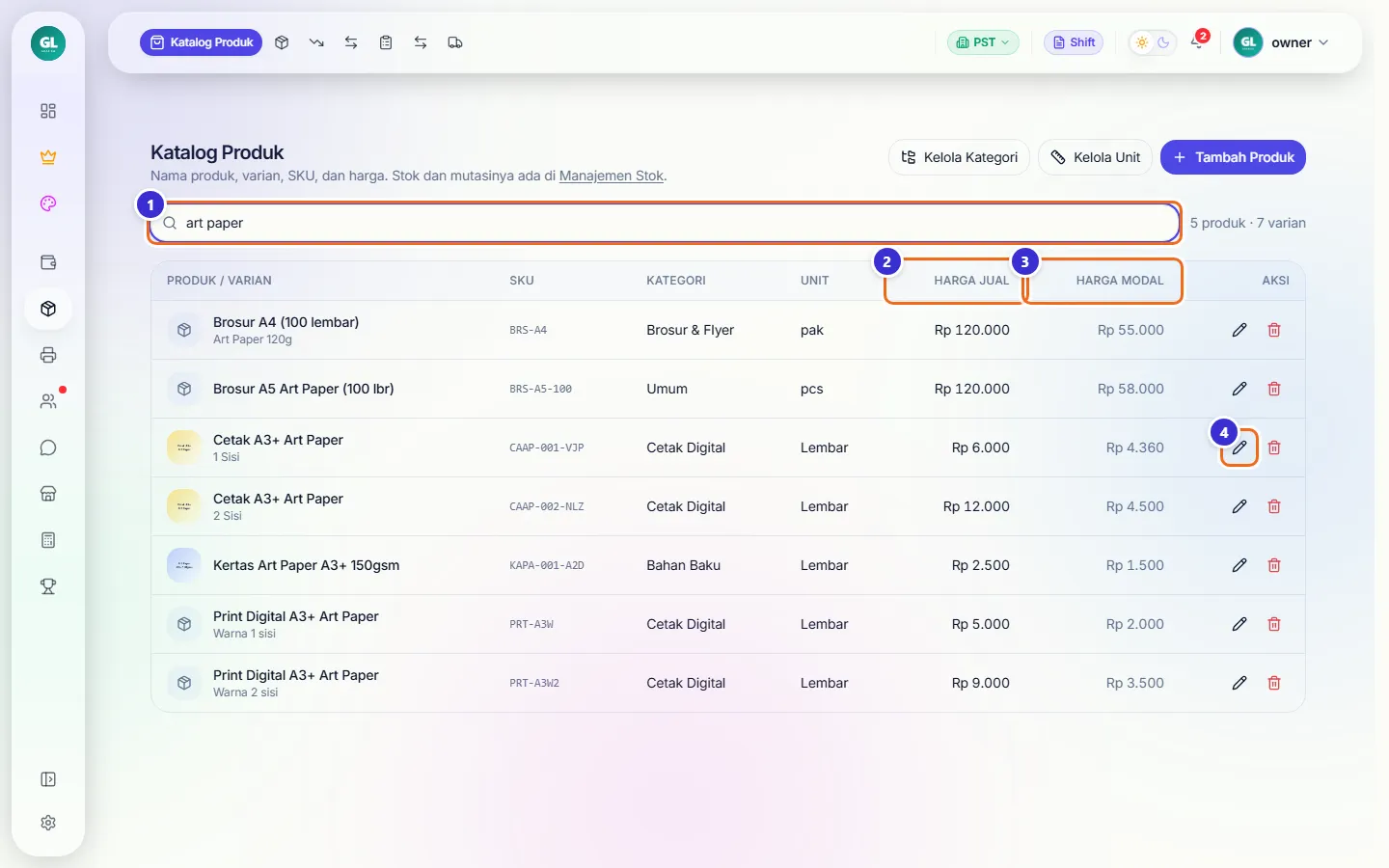Collapse the sidebar panel toggle icon
The width and height of the screenshot is (1389, 868).
[48, 779]
